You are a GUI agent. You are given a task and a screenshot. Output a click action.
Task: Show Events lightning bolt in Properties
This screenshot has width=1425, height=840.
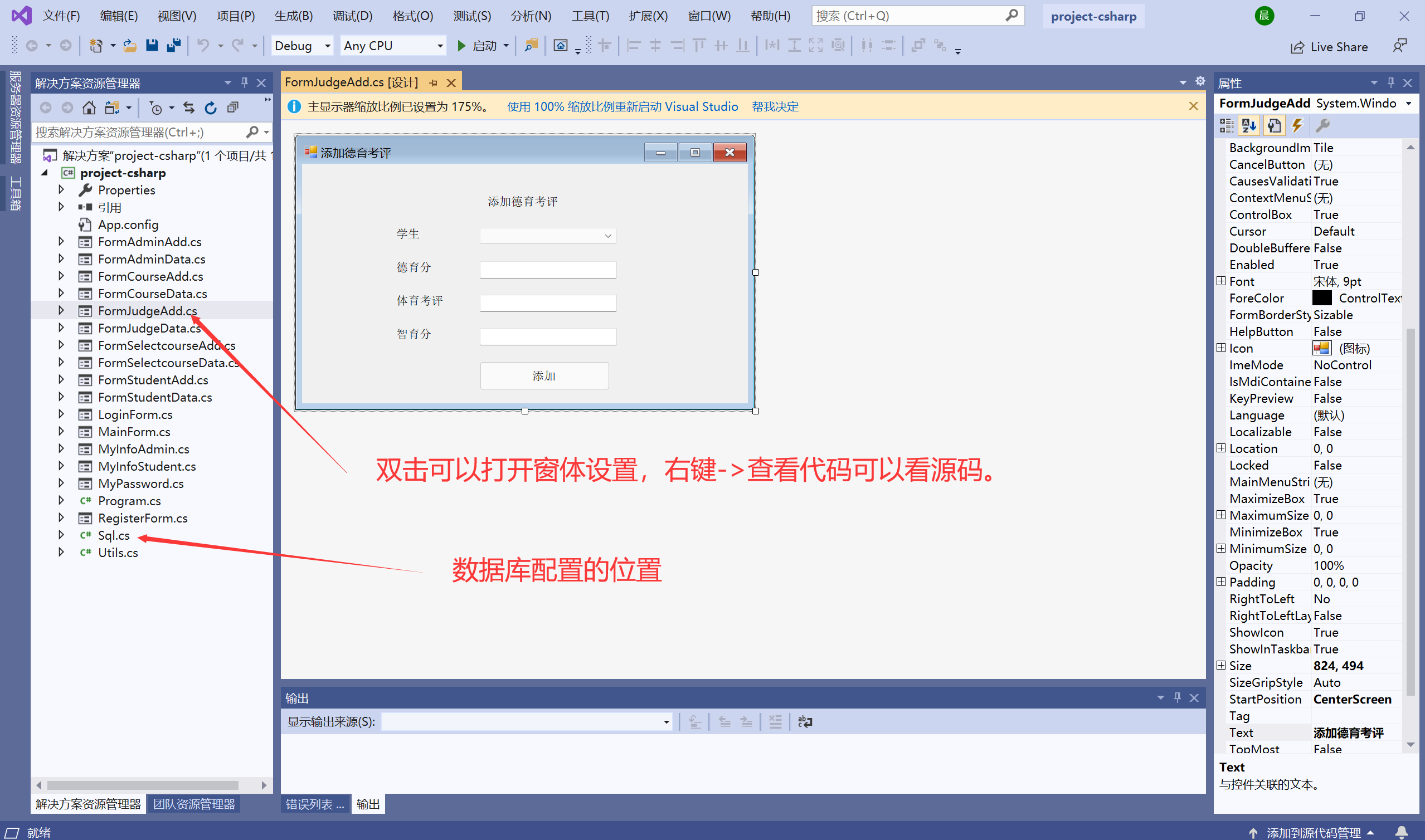pos(1297,125)
